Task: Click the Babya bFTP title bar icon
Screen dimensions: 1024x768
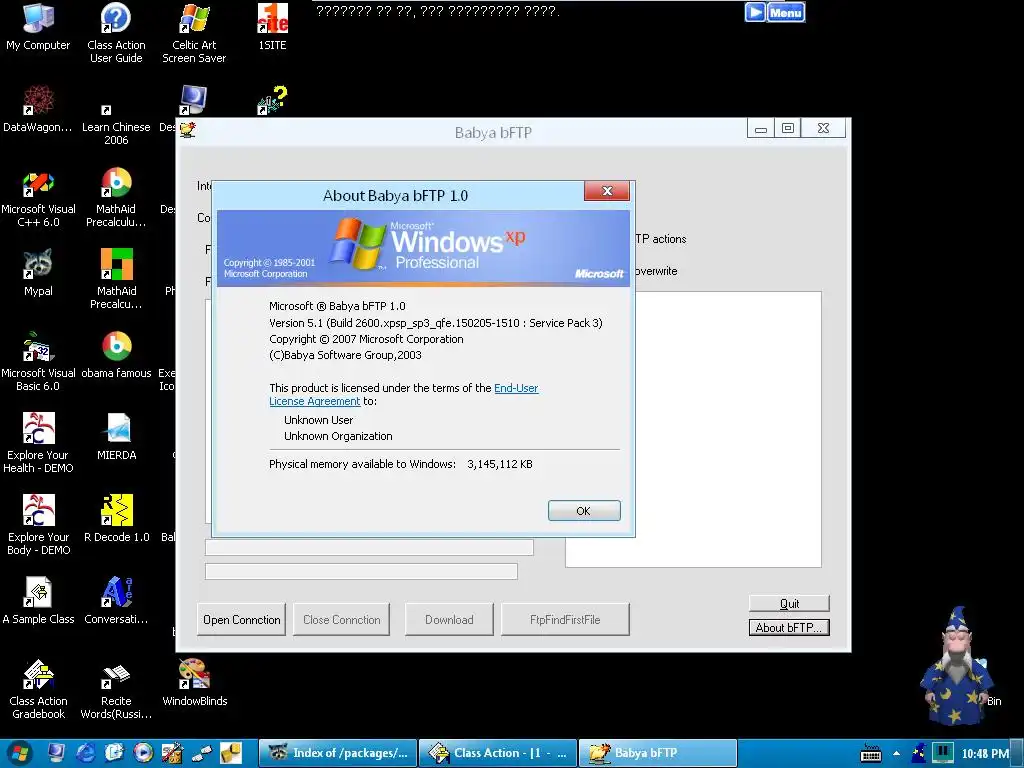Action: (x=188, y=131)
